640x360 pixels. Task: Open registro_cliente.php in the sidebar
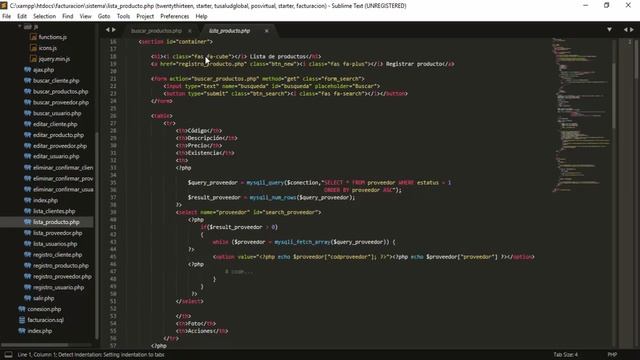point(58,255)
